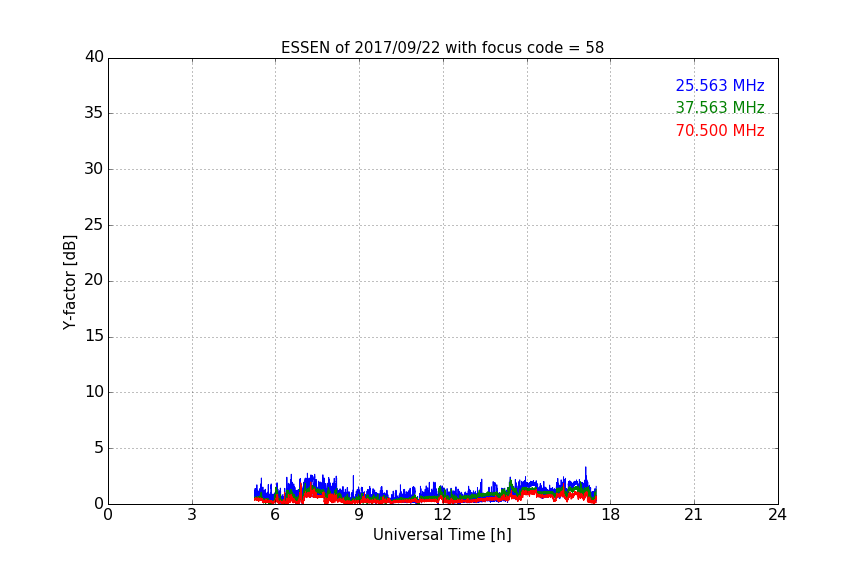Image resolution: width=864 pixels, height=576 pixels.
Task: Click the y-axis tick label 30
Action: 94,169
